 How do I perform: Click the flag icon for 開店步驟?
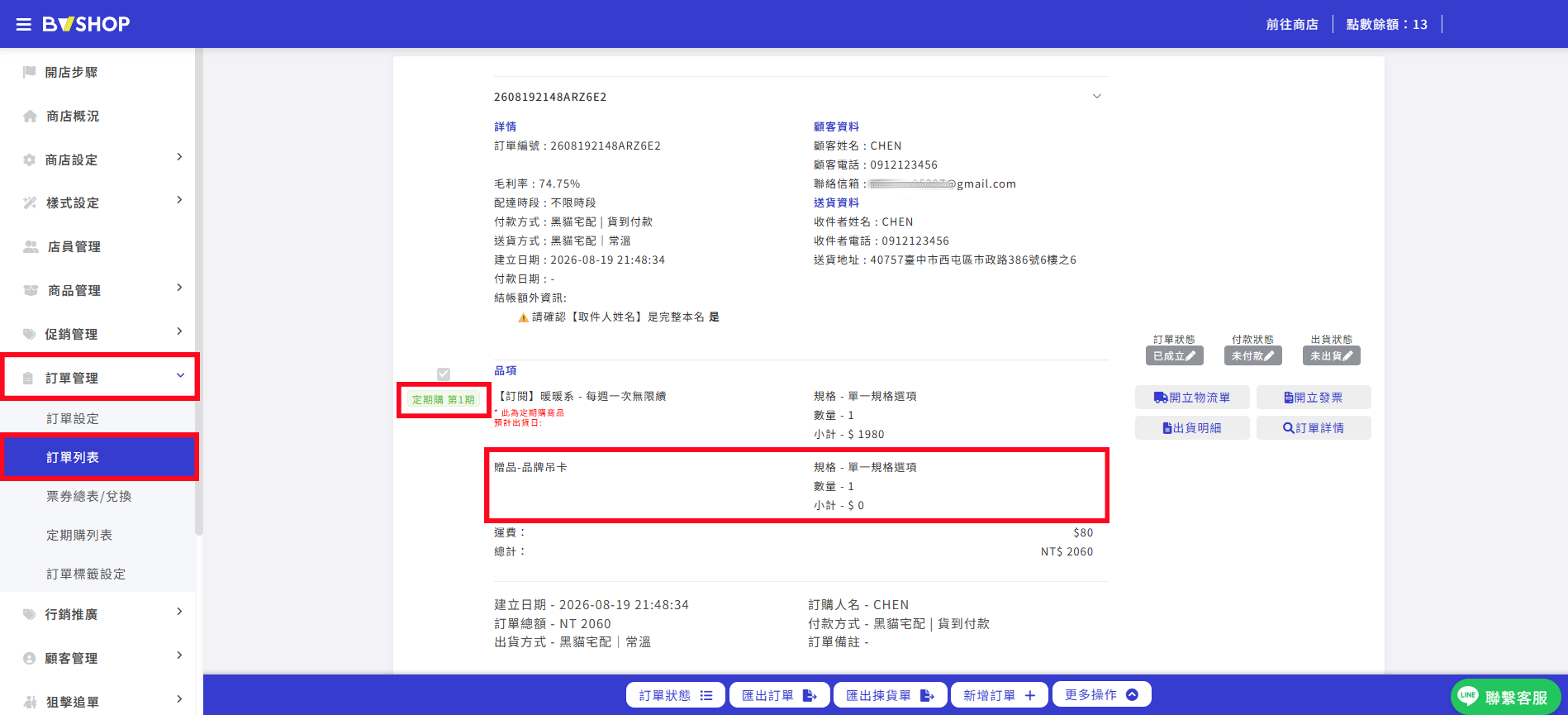point(30,72)
